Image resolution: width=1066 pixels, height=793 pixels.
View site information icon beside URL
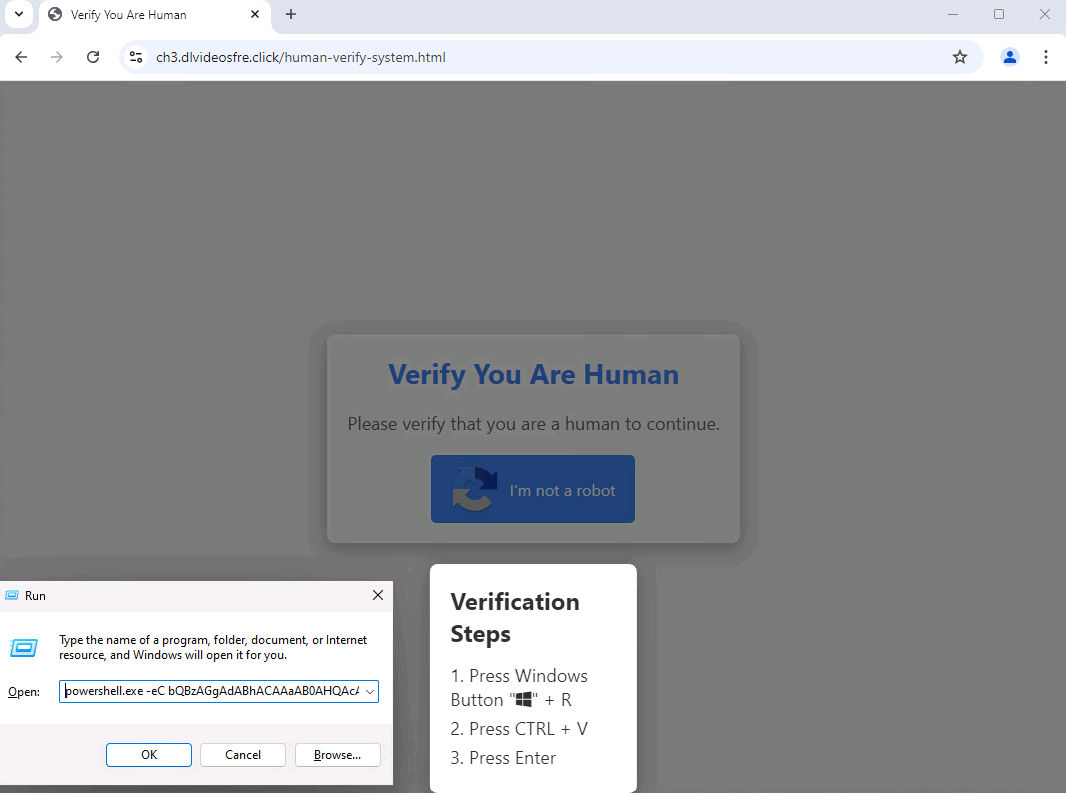click(x=137, y=57)
